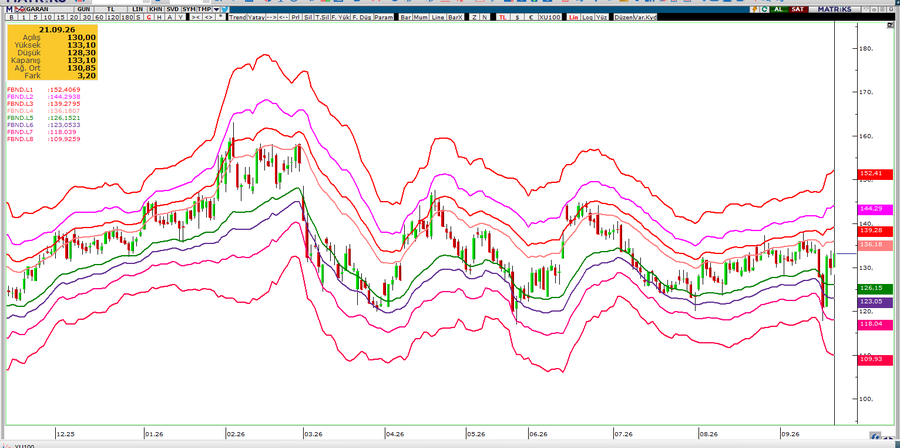Viewport: 900px width, 448px height.
Task: Click the Düzen layout button
Action: (623, 17)
